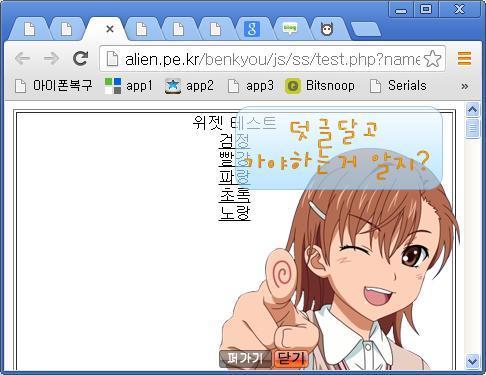Open the Serials bookmark
486x375 pixels.
click(398, 86)
